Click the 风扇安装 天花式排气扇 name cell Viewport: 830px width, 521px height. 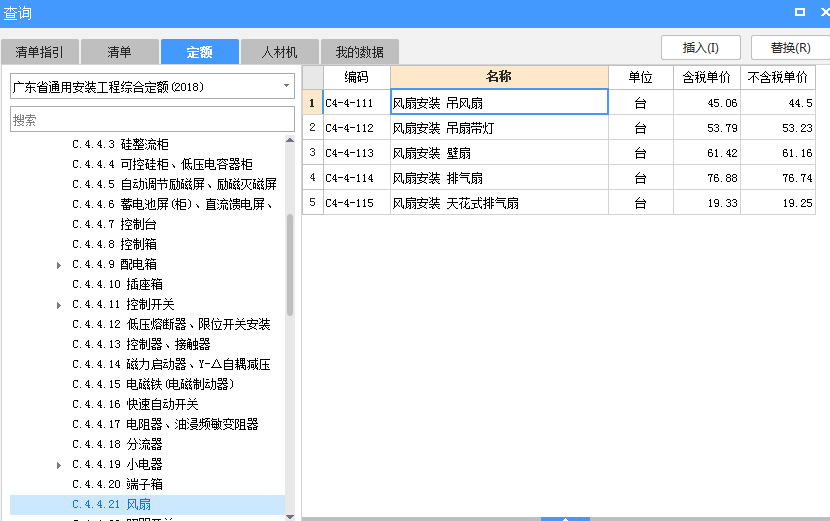[499, 203]
